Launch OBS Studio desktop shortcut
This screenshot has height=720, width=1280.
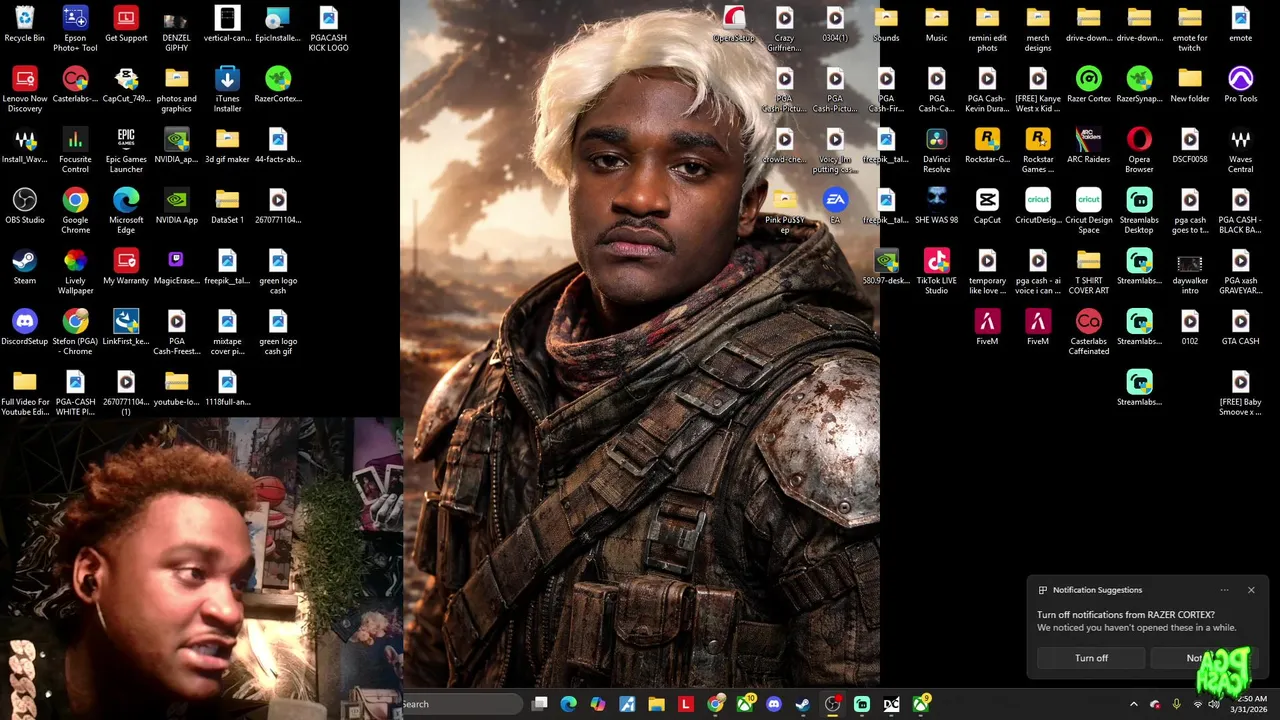pyautogui.click(x=25, y=207)
